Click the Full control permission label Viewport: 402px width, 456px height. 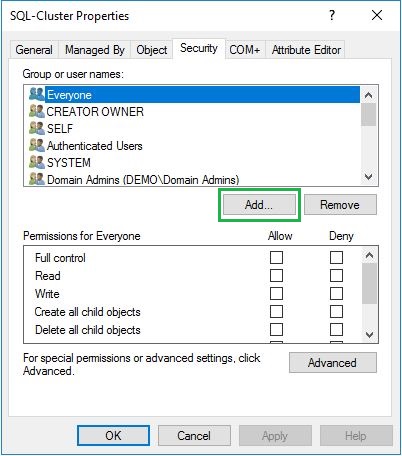60,258
